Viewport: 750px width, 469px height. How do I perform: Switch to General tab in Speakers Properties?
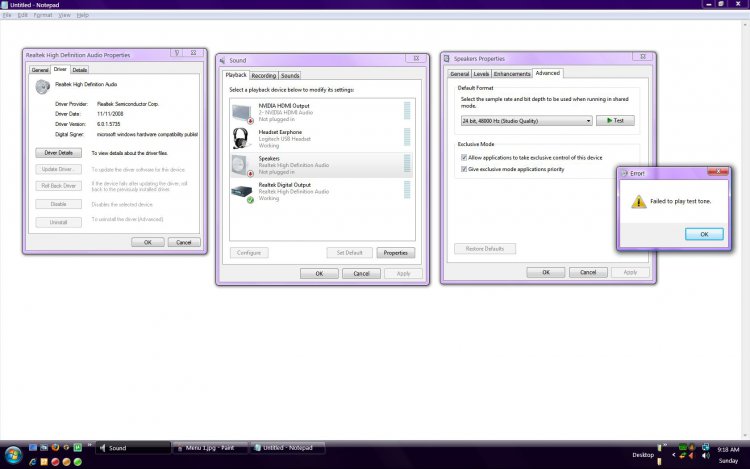(460, 74)
